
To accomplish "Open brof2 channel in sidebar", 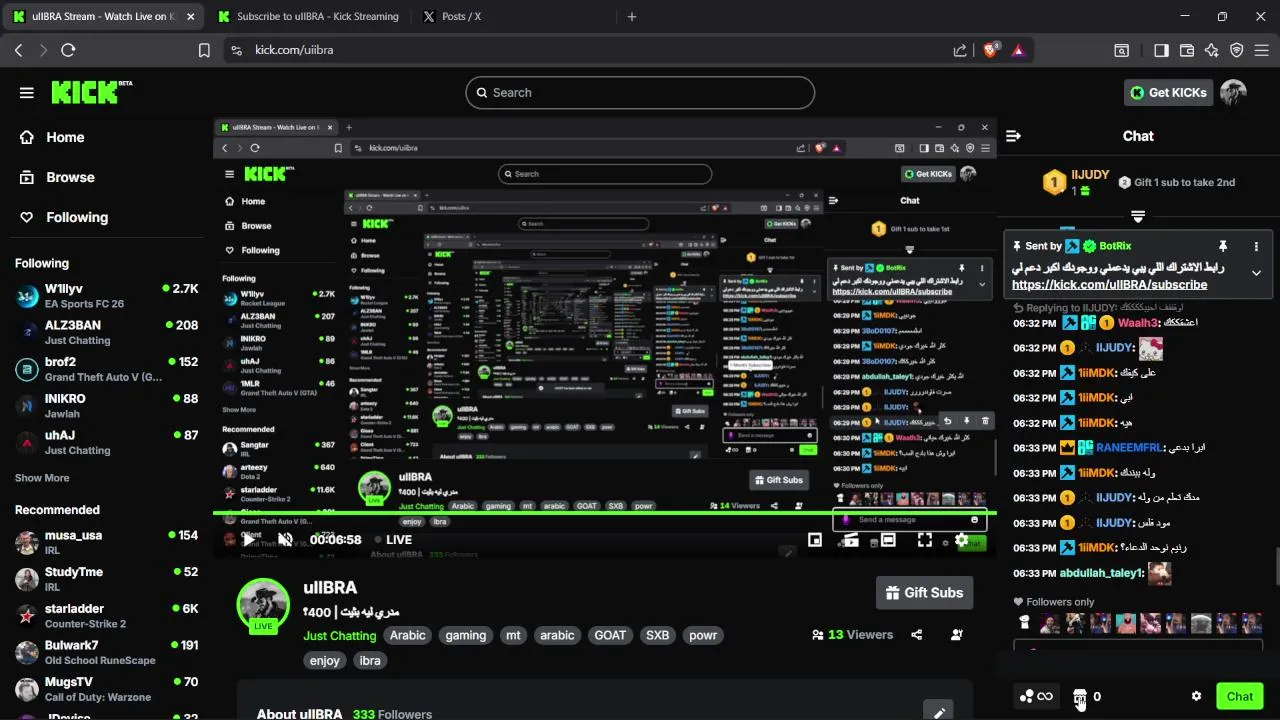I will pos(107,369).
